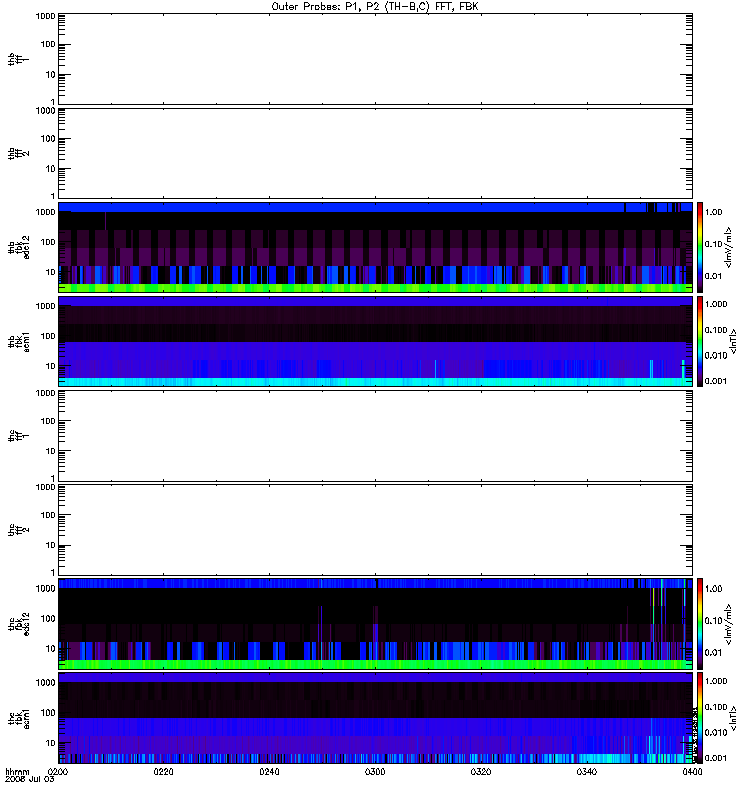The image size is (750, 800).
Task: Click the empty thc fff 1 plot panel
Action: 375,436
